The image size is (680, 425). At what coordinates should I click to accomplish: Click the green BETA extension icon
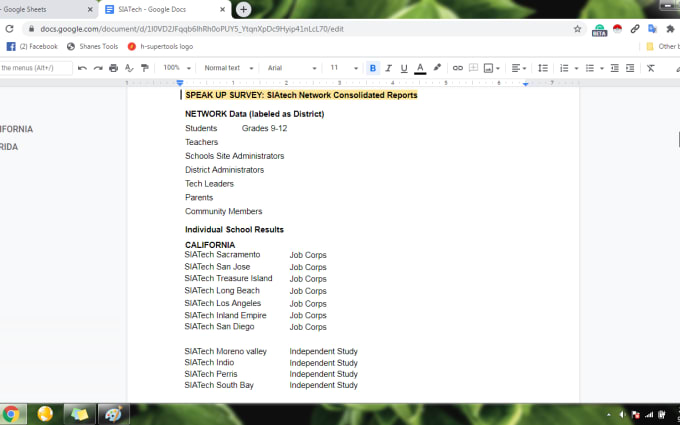[599, 29]
